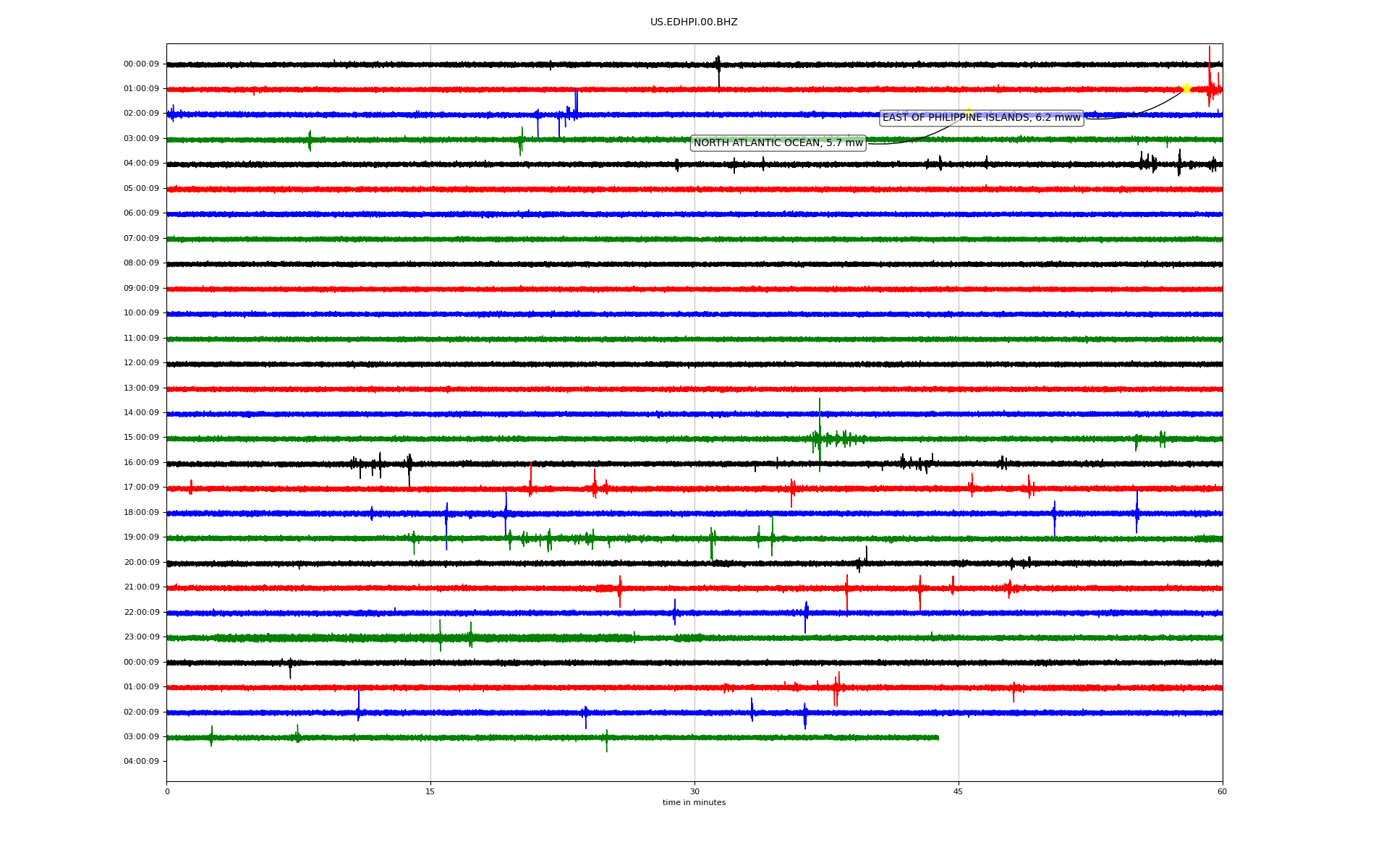This screenshot has width=1389, height=868.
Task: Click the x-axis tick label 45
Action: click(x=959, y=791)
